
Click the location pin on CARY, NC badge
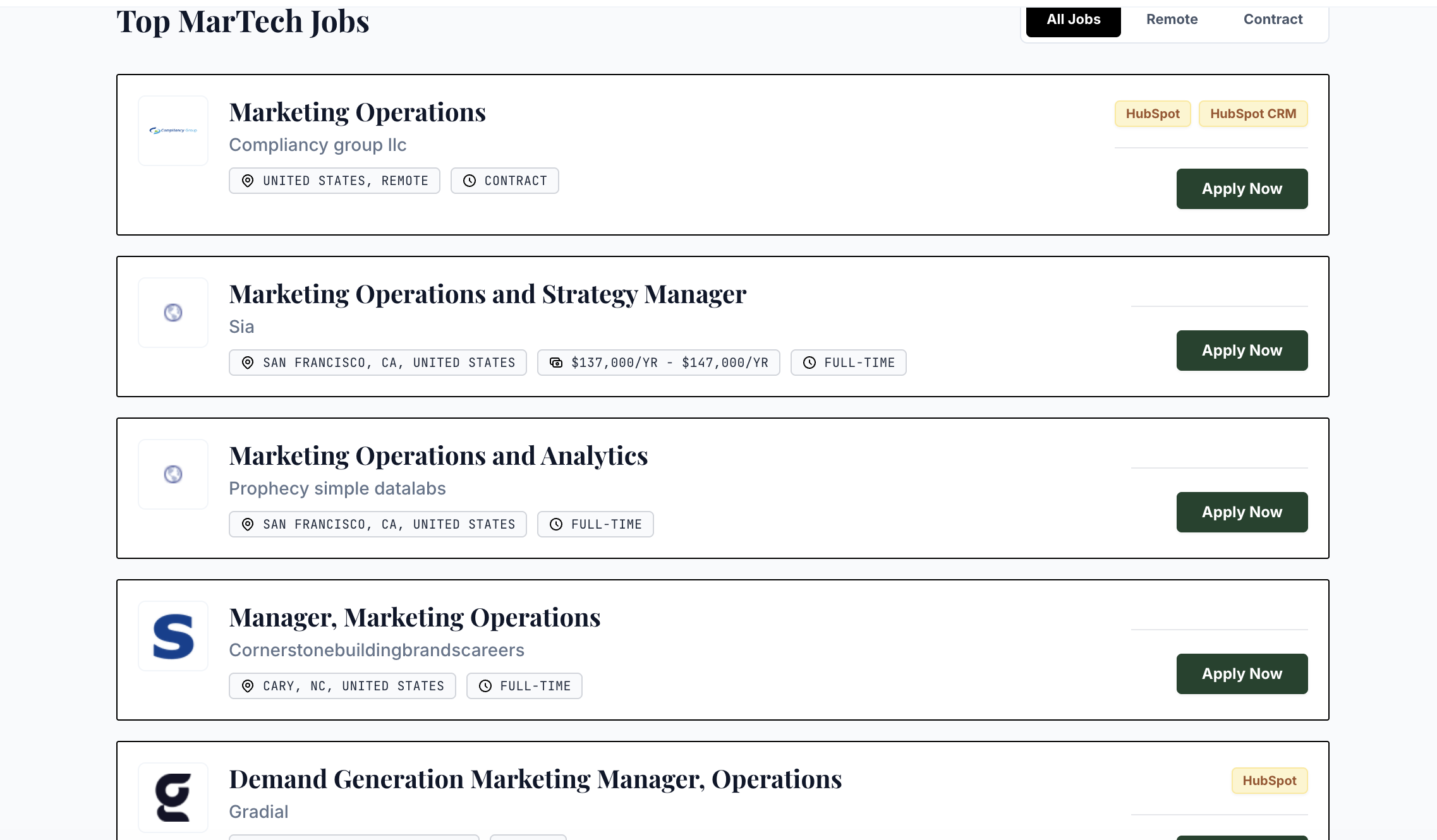pyautogui.click(x=247, y=686)
